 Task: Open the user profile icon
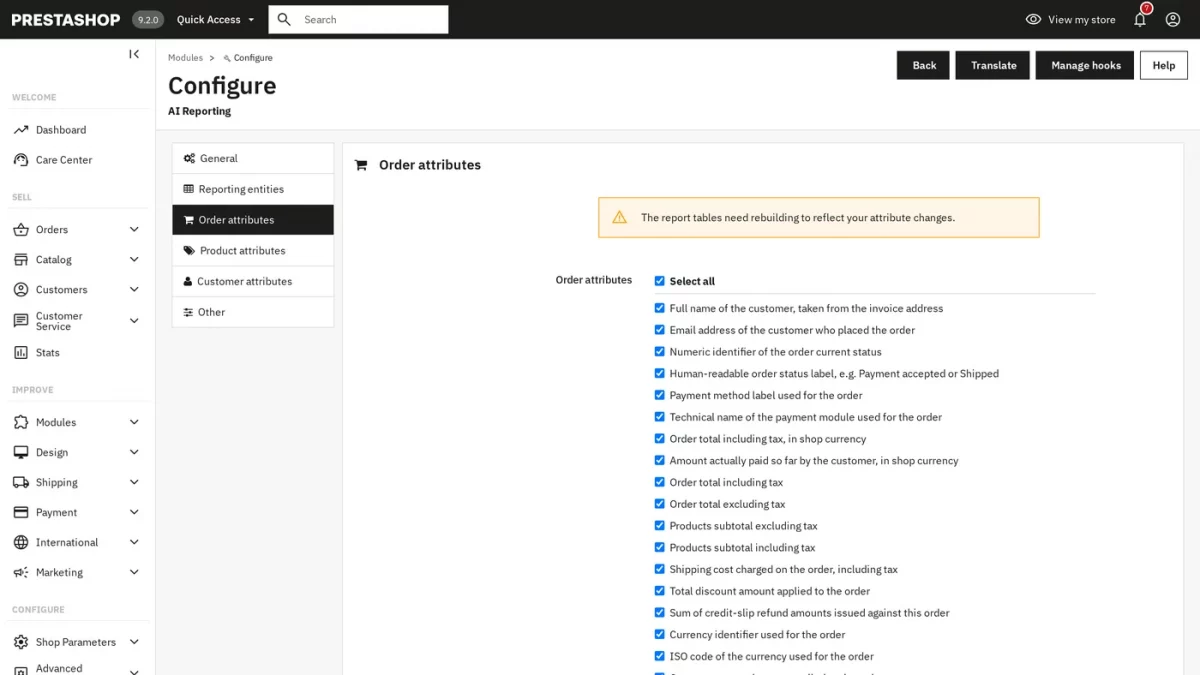[1173, 19]
